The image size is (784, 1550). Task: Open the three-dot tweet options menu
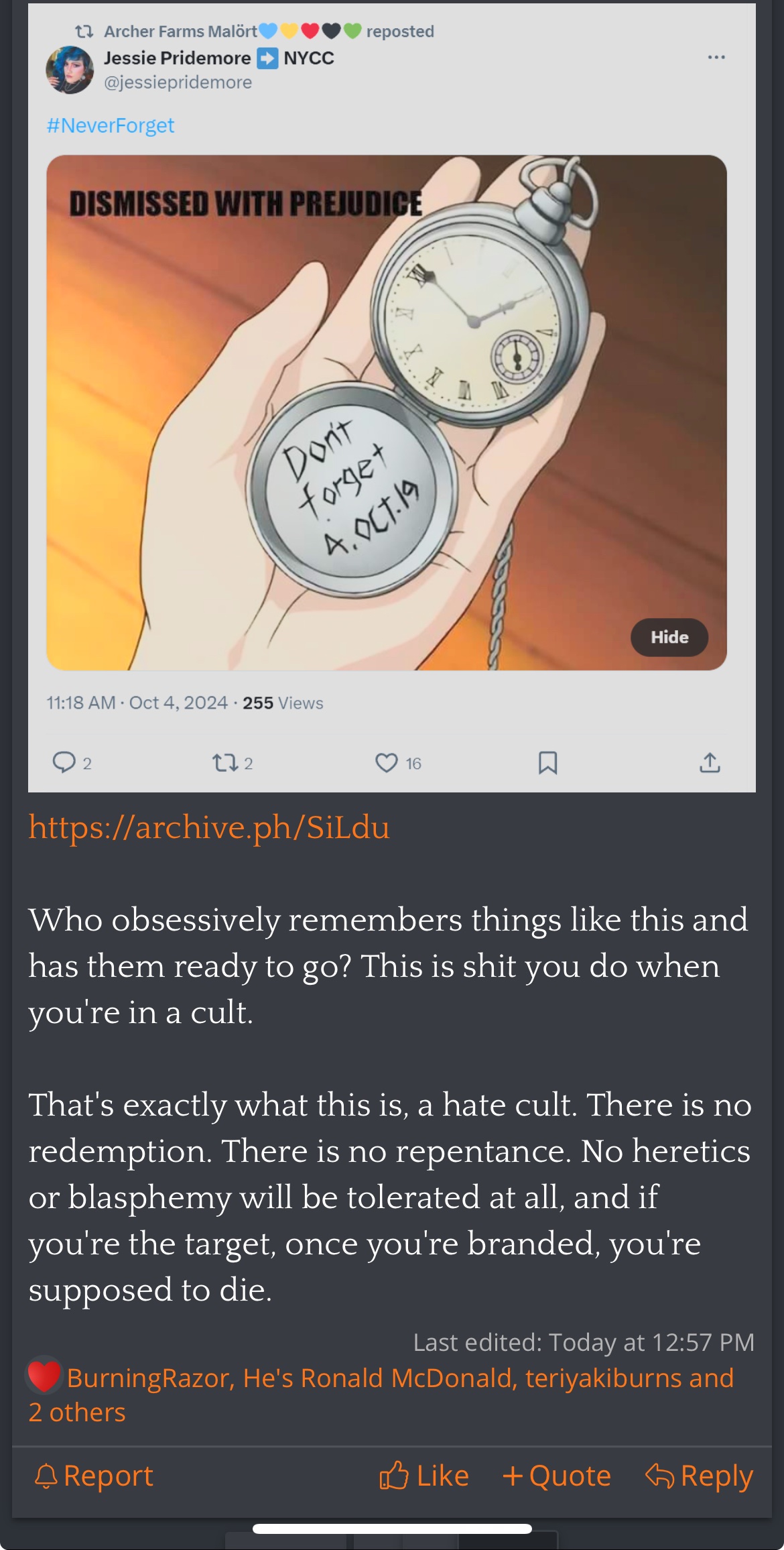716,57
